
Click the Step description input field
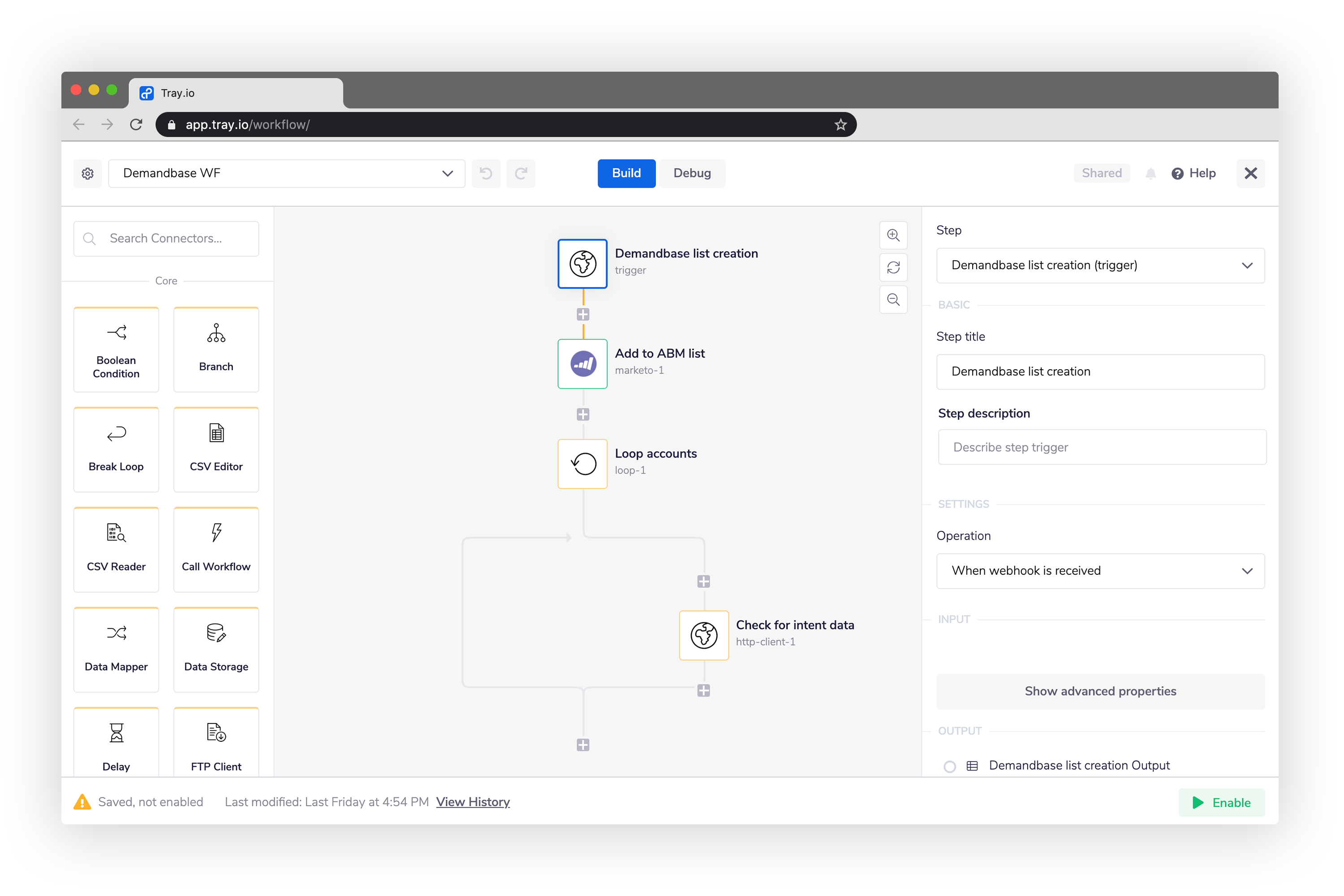[x=1100, y=447]
